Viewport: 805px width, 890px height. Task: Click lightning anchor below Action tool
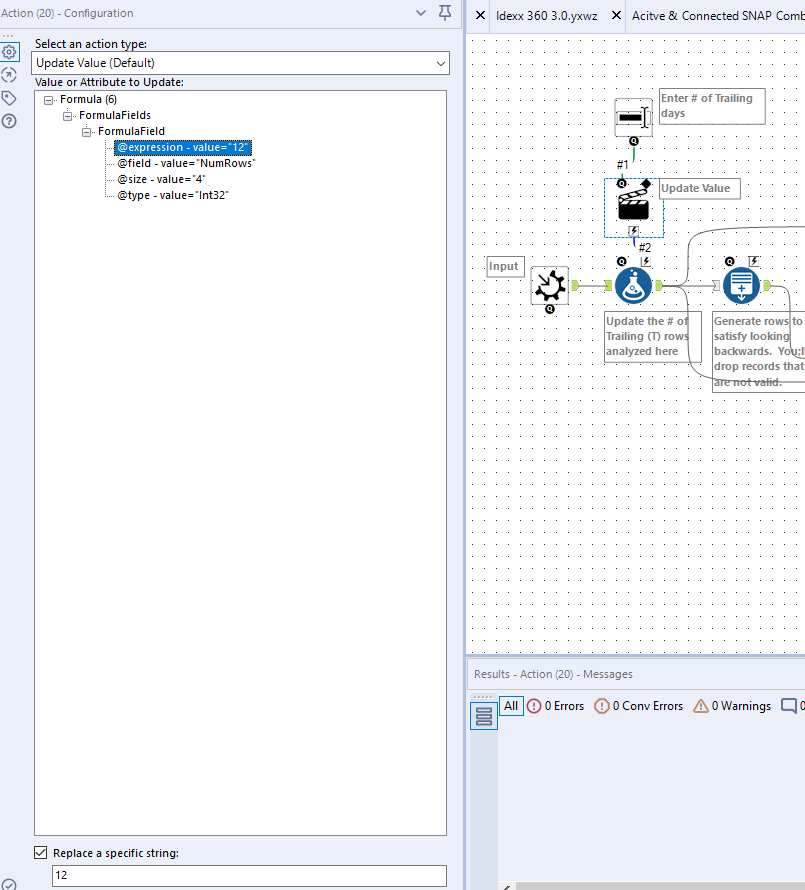pos(634,231)
